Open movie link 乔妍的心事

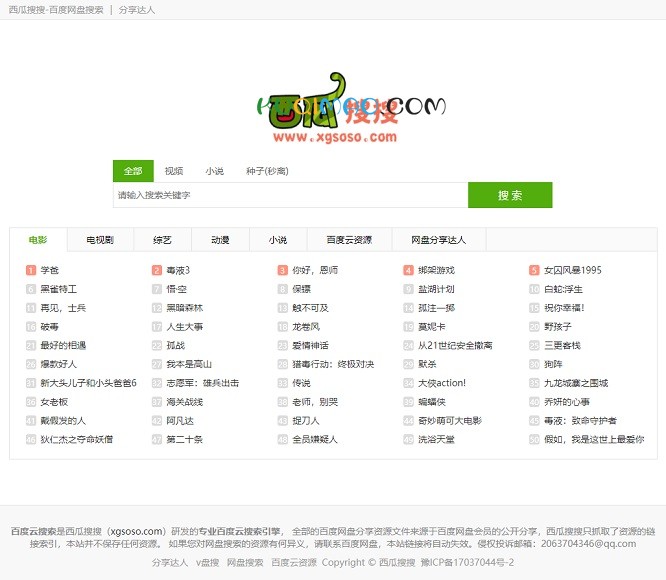[567, 402]
